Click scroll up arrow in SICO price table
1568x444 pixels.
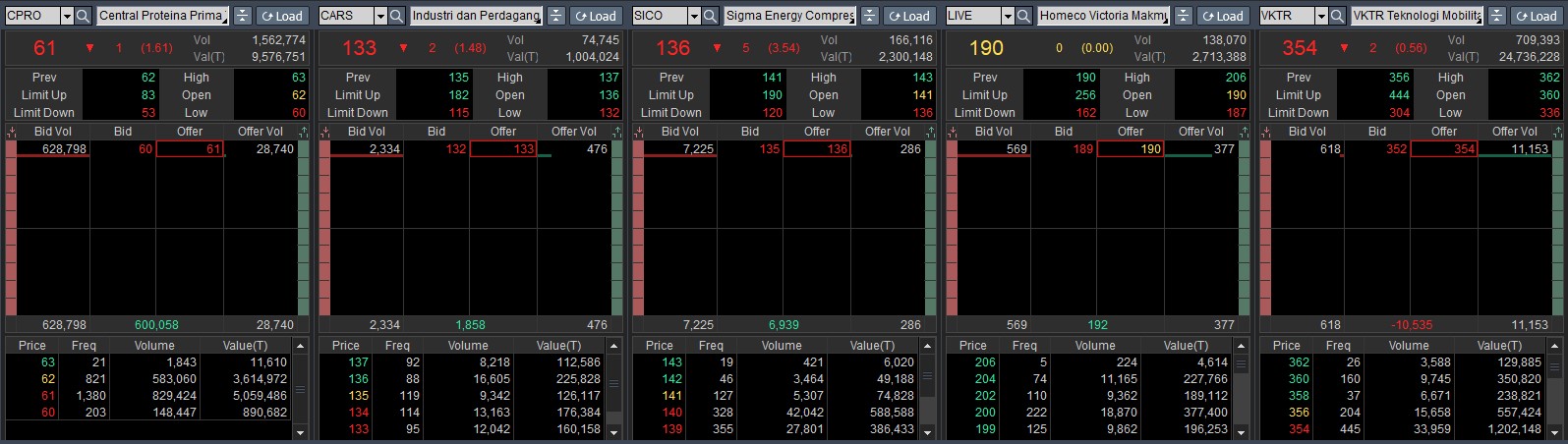(x=927, y=347)
